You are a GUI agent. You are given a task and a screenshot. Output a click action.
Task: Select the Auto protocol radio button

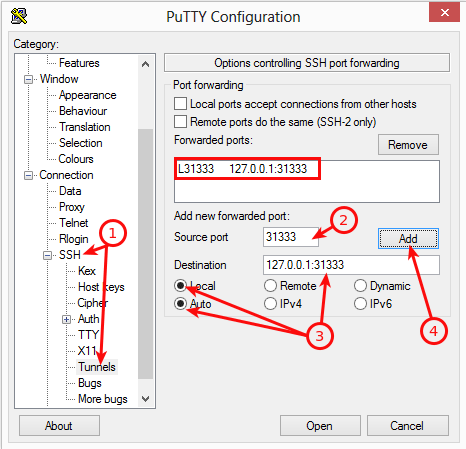[x=180, y=304]
